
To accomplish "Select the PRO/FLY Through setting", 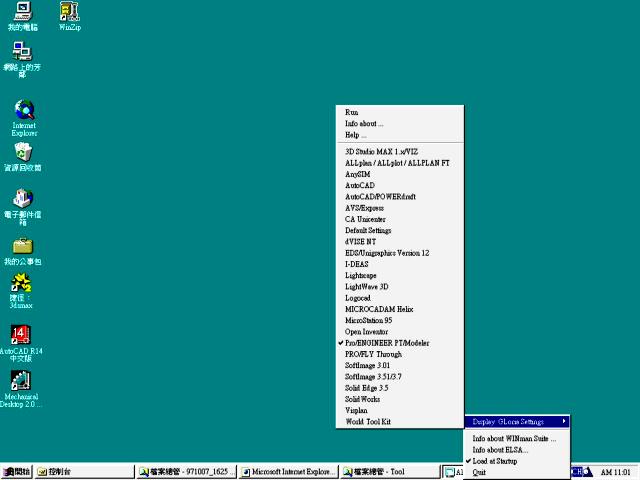I will pos(400,354).
